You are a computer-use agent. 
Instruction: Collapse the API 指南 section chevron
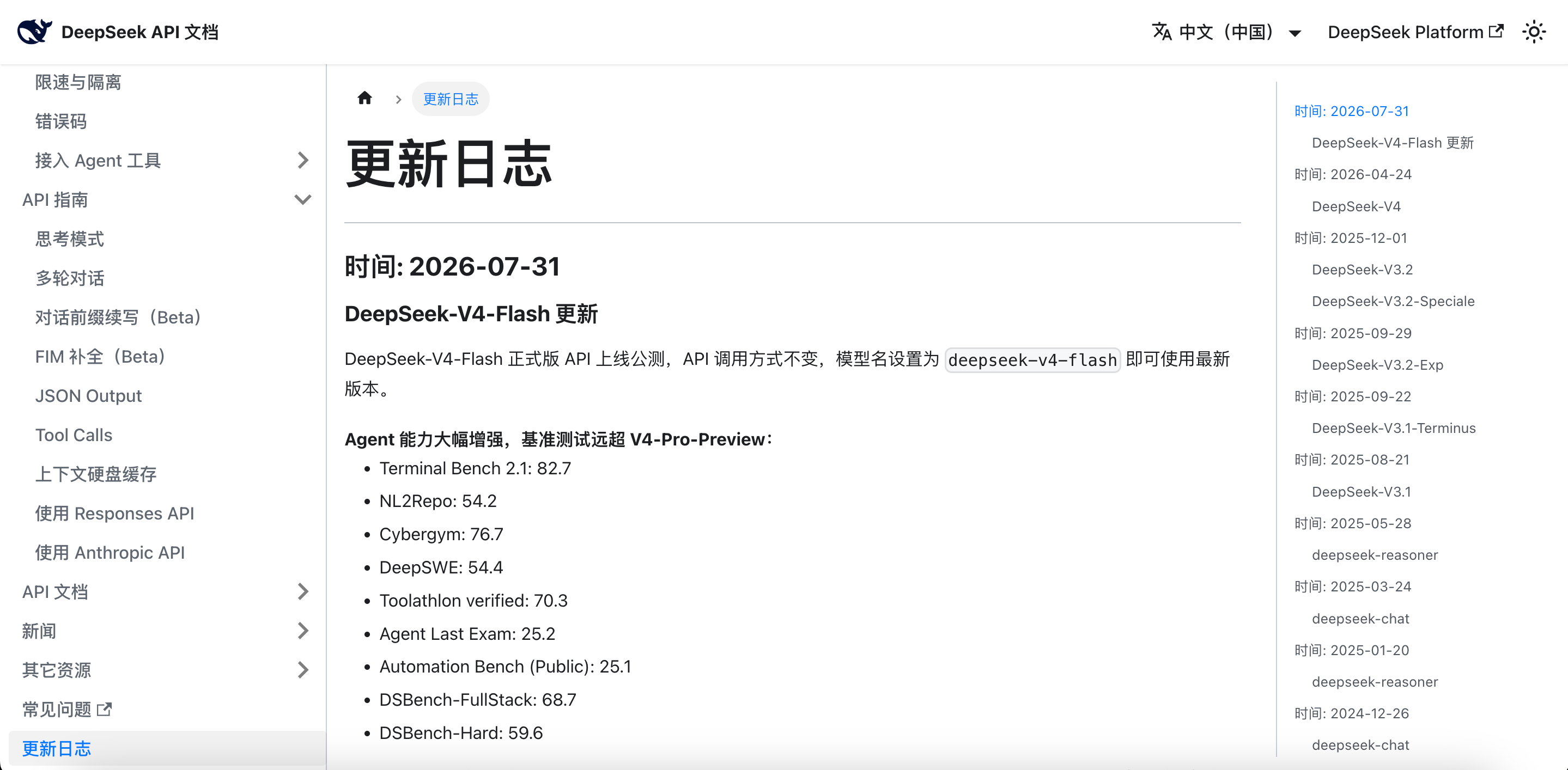(303, 199)
